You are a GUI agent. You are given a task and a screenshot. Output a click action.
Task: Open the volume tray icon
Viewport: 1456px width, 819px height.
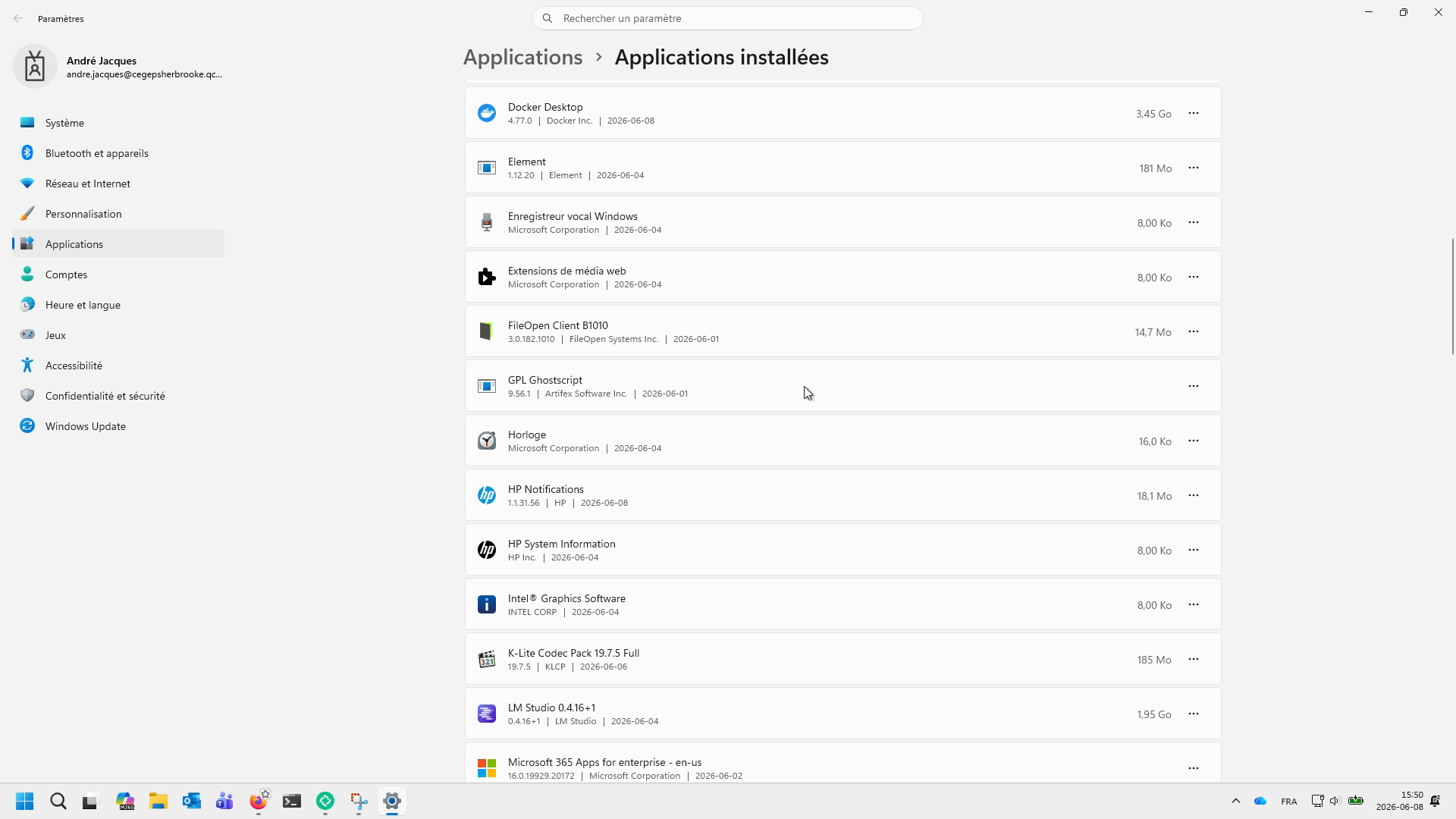(x=1335, y=802)
